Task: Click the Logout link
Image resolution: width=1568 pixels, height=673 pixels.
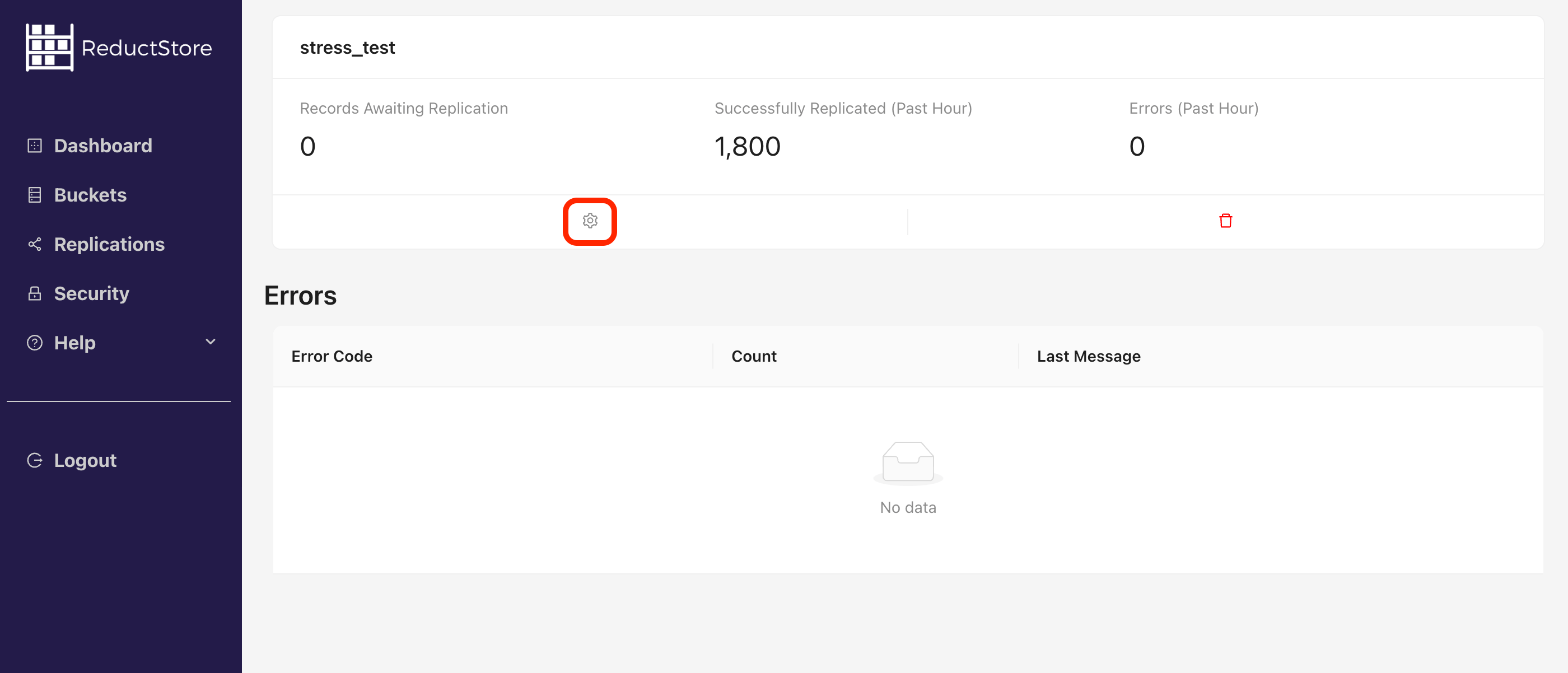Action: (85, 460)
